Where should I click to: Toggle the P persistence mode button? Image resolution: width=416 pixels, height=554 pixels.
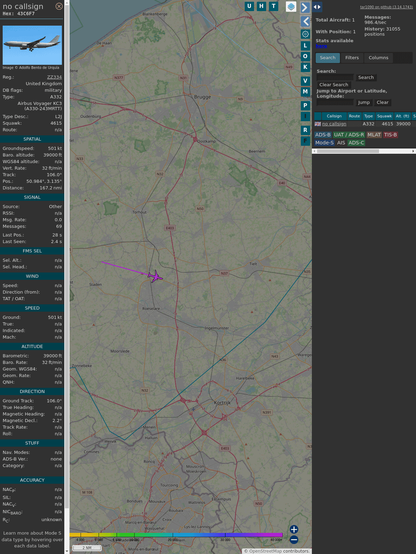pyautogui.click(x=305, y=105)
